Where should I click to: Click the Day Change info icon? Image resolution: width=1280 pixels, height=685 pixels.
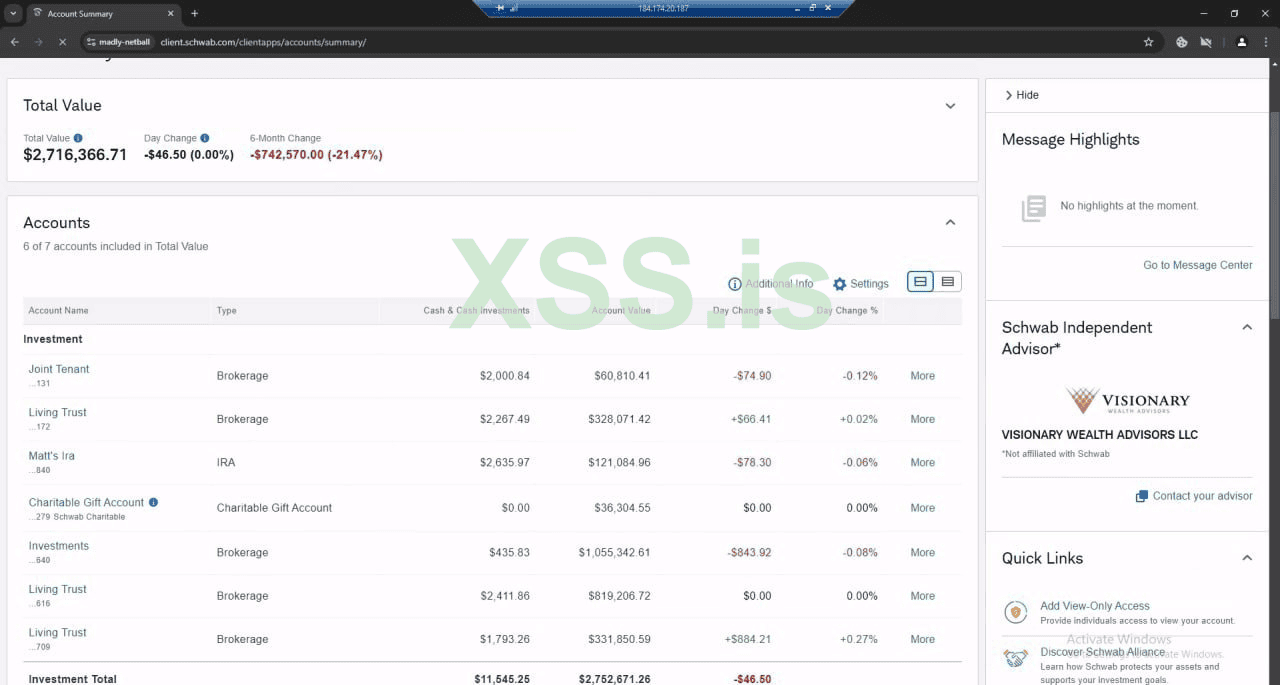205,138
